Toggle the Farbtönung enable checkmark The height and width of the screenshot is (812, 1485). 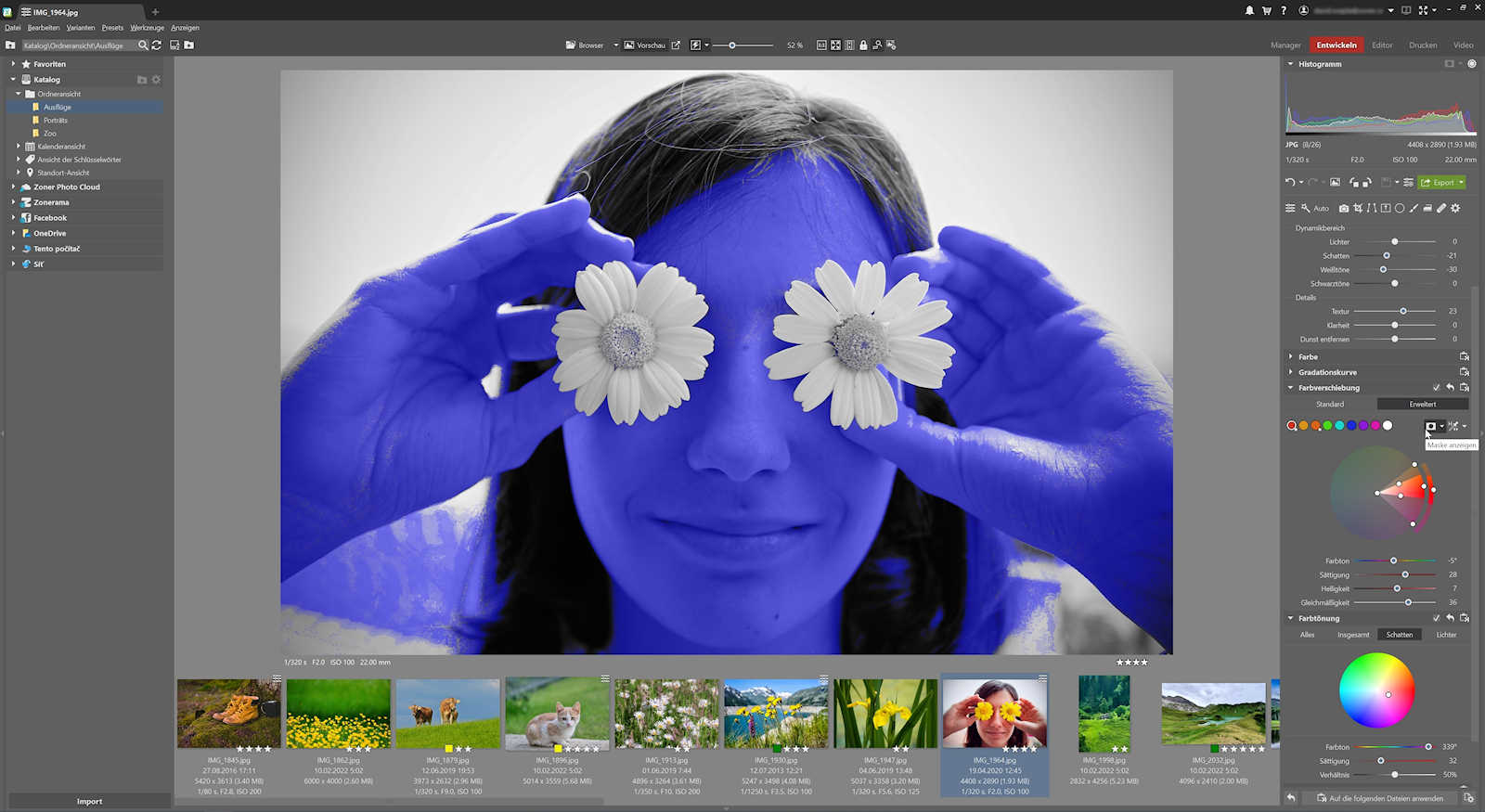click(x=1437, y=618)
